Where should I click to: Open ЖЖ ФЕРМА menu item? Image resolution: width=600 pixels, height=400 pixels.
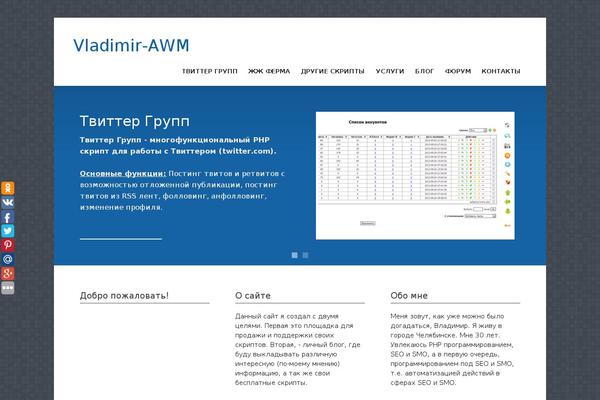[x=269, y=71]
